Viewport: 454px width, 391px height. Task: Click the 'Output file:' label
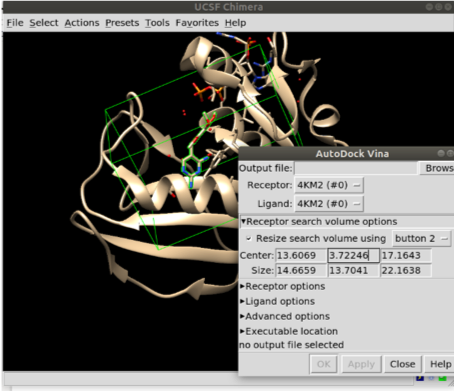pos(266,168)
